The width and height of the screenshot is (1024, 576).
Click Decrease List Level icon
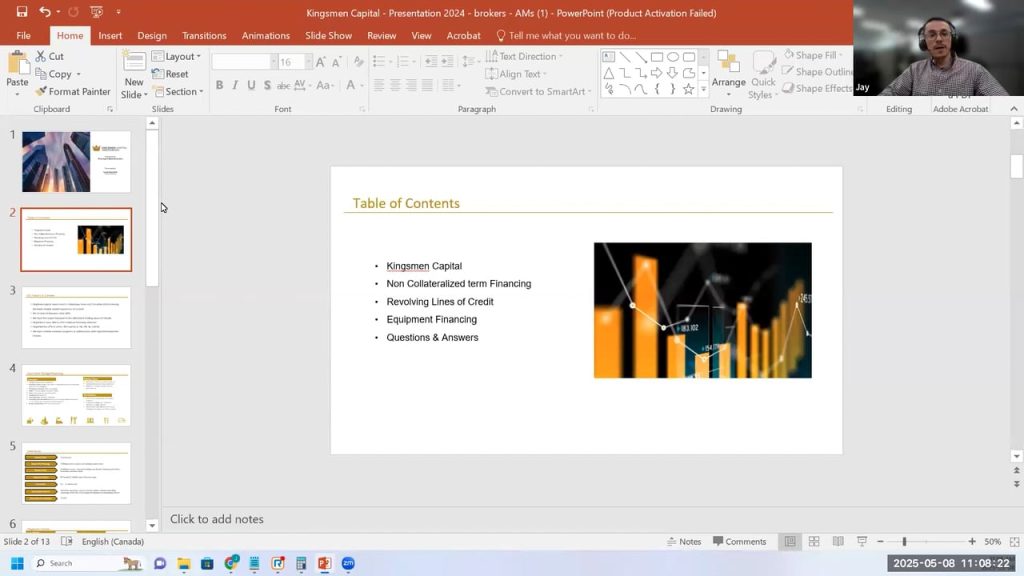click(x=430, y=62)
